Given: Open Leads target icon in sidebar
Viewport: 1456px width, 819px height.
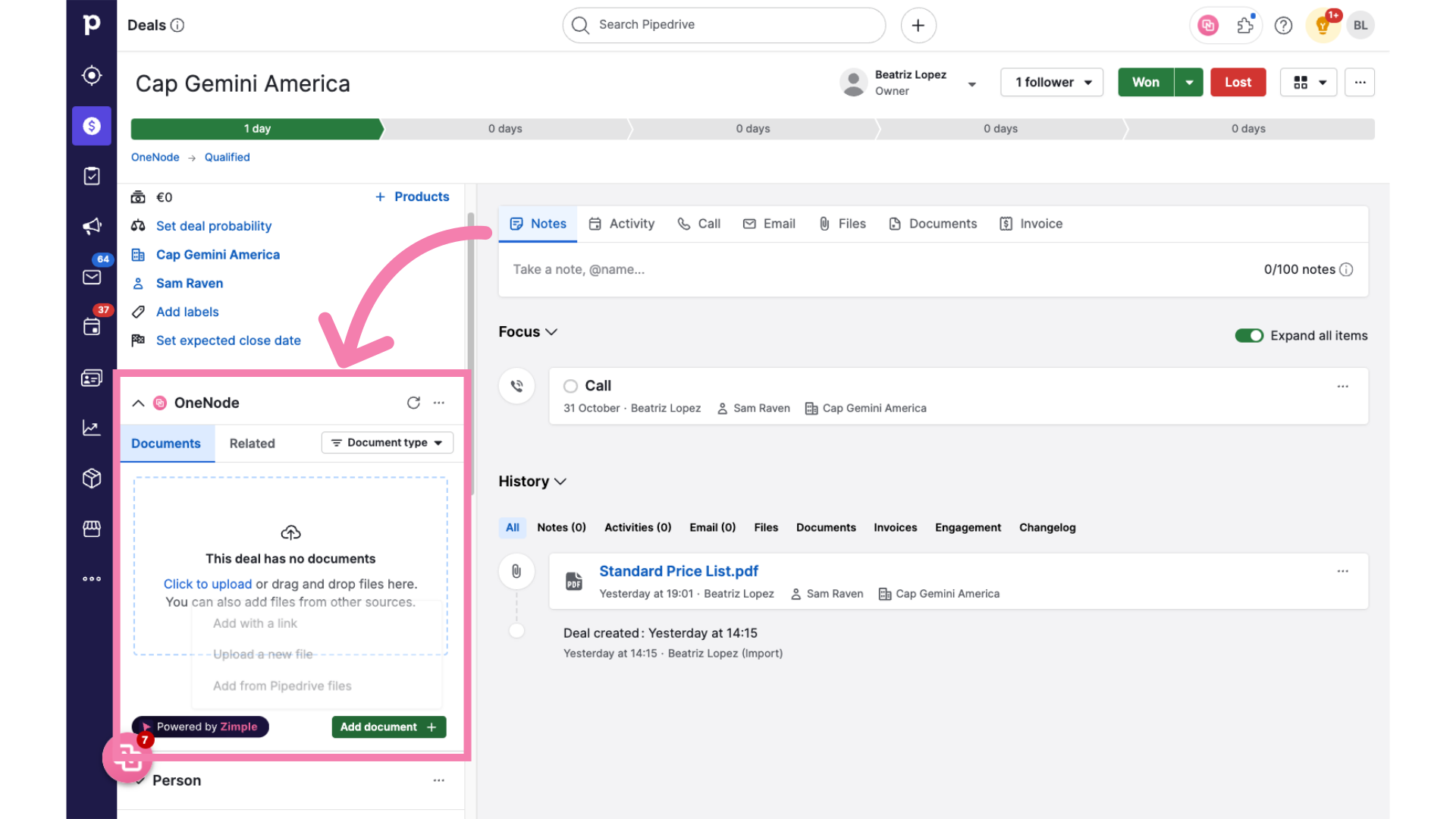Looking at the screenshot, I should tap(92, 75).
